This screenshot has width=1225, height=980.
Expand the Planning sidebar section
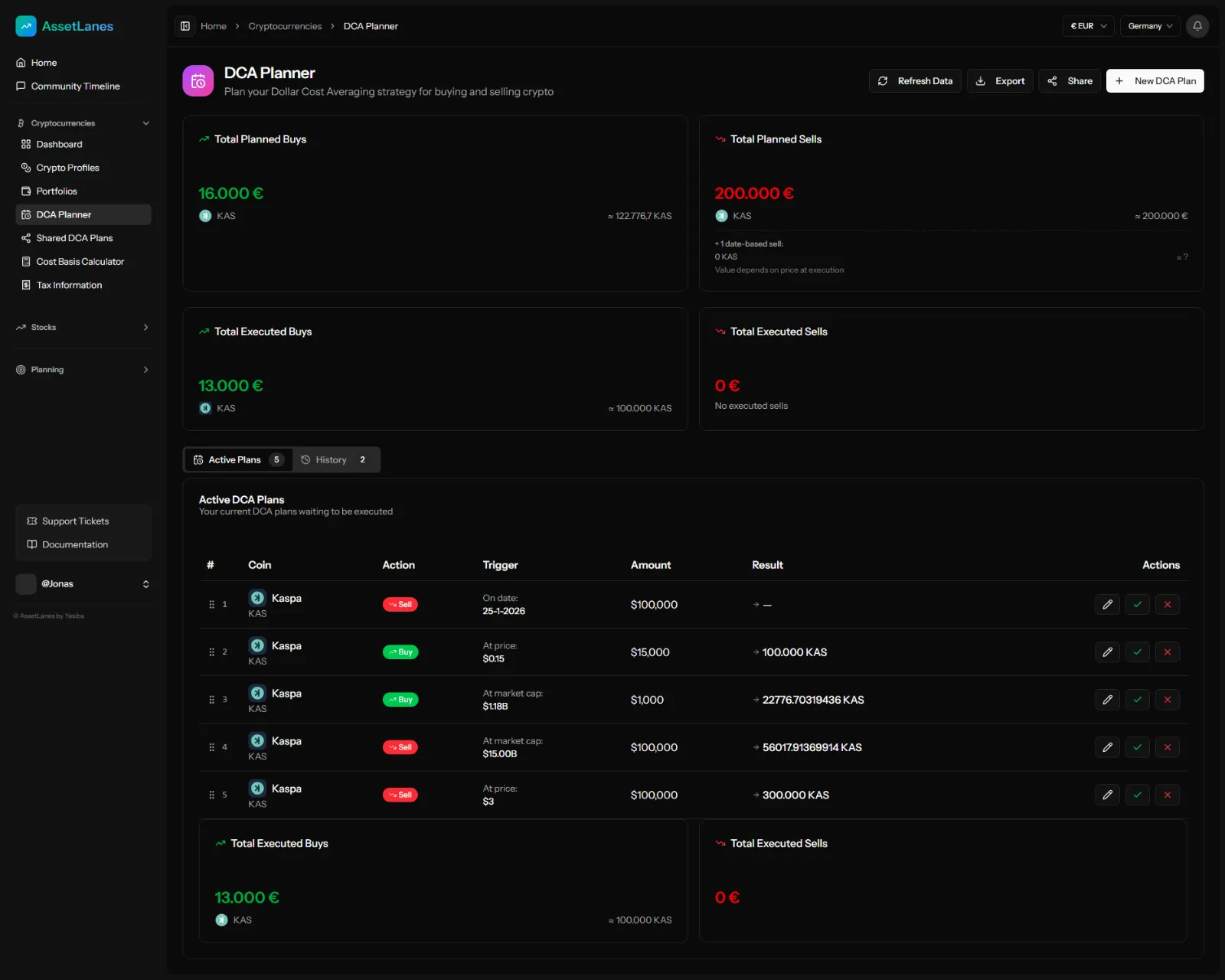pyautogui.click(x=83, y=370)
